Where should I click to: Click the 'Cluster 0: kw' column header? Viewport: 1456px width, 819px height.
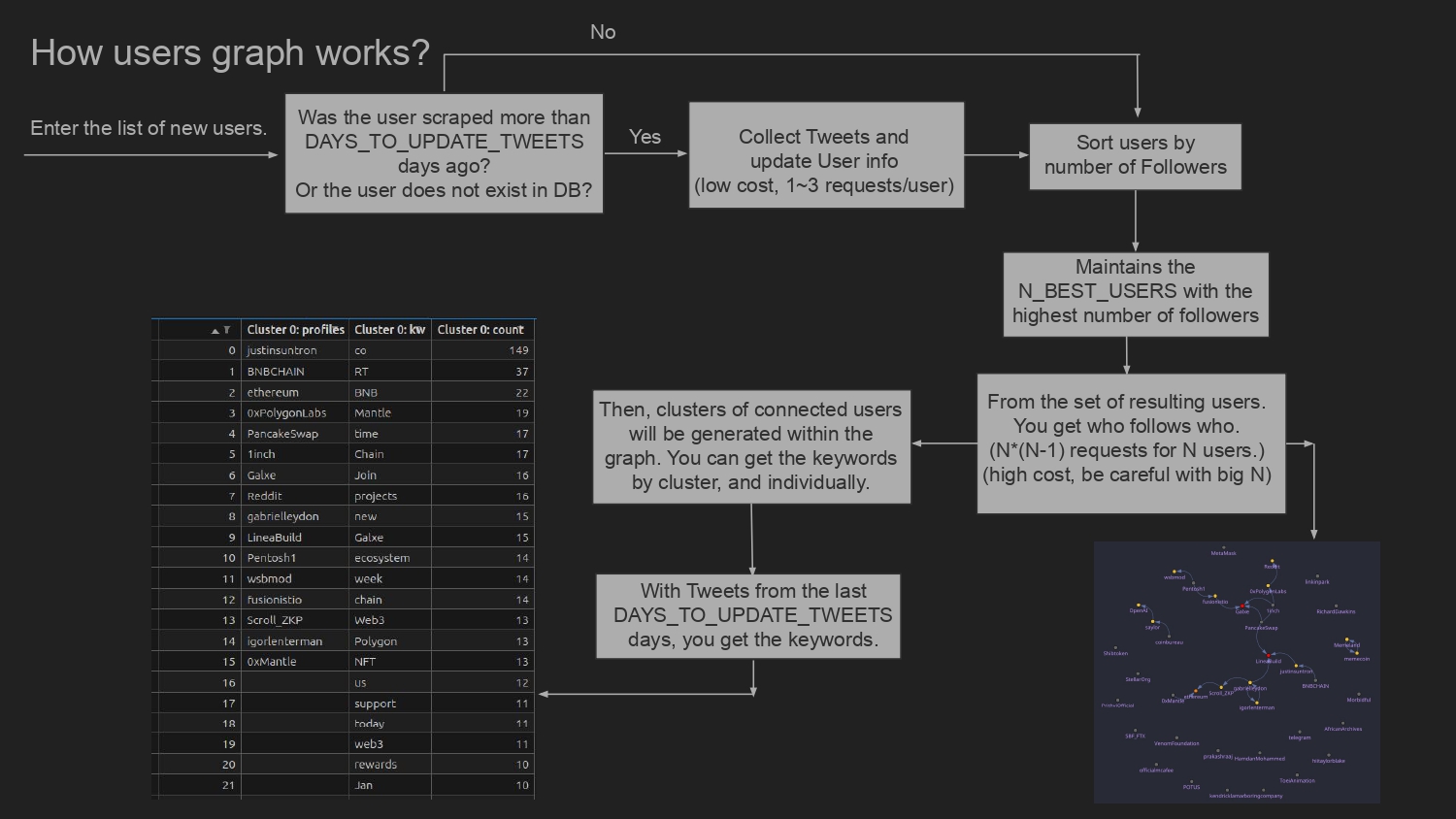coord(389,330)
